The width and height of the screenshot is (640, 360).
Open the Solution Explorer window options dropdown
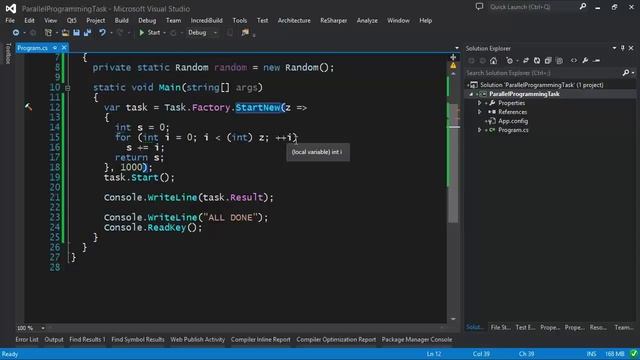[614, 48]
